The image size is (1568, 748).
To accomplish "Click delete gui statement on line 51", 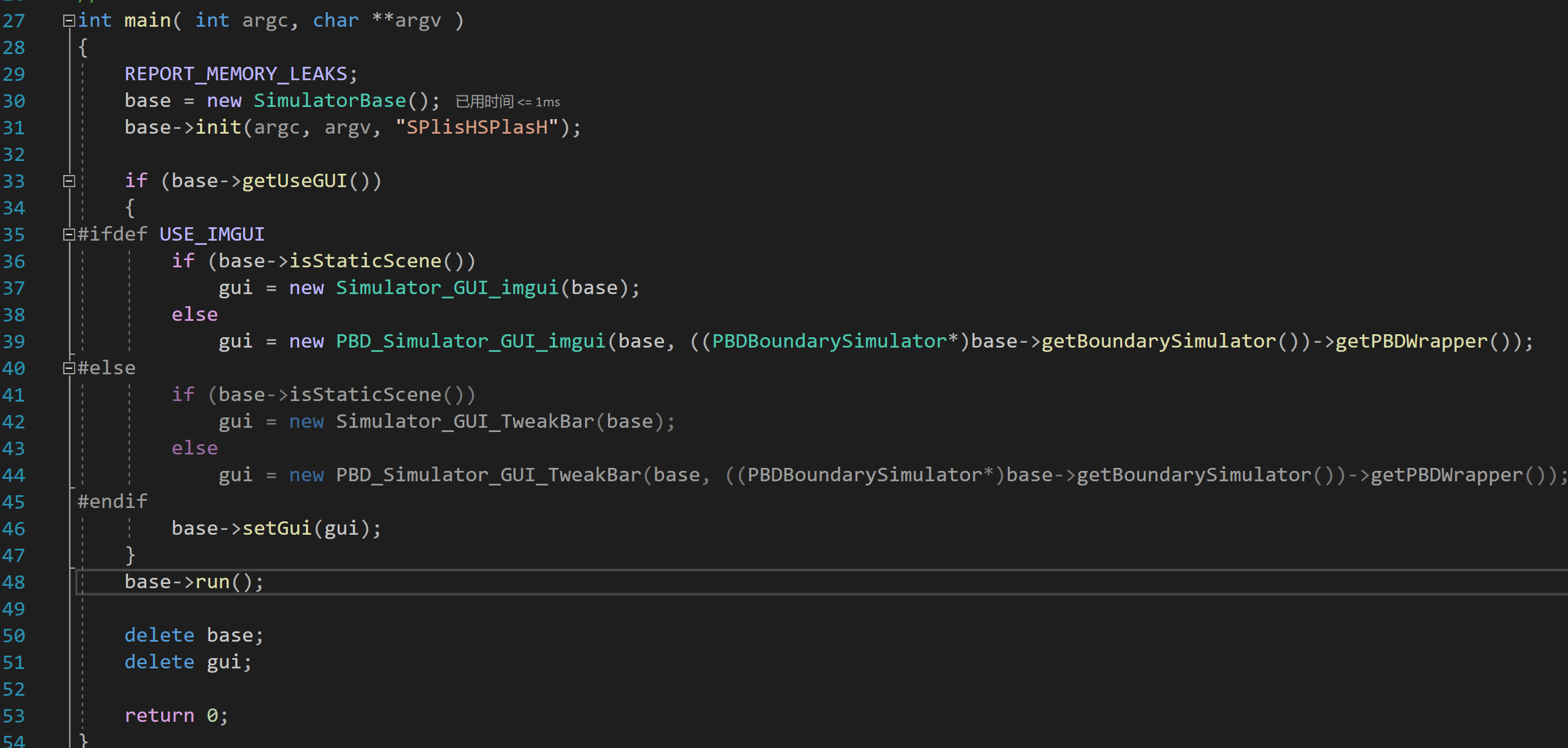I will pyautogui.click(x=188, y=662).
